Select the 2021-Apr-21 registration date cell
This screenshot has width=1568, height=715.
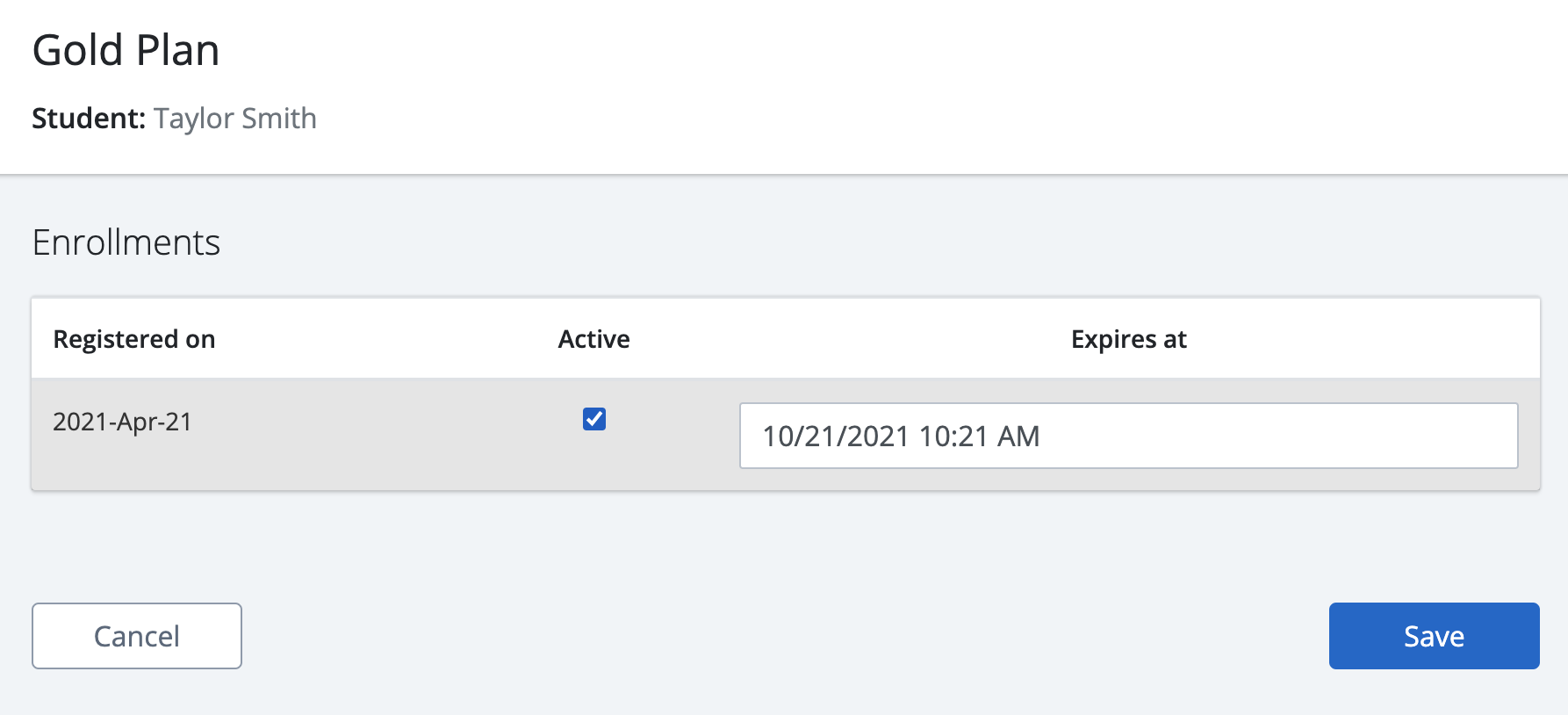pos(122,422)
